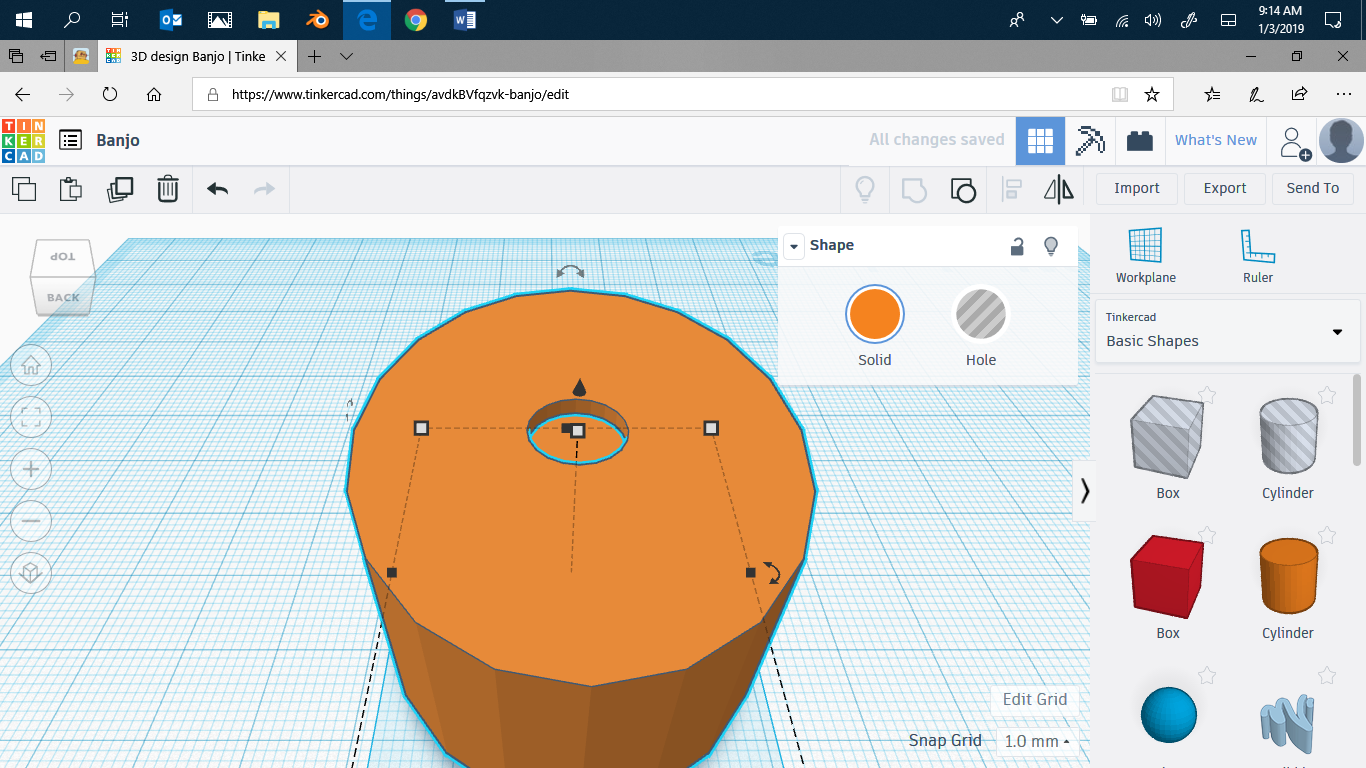Click the Group shapes icon

[914, 189]
